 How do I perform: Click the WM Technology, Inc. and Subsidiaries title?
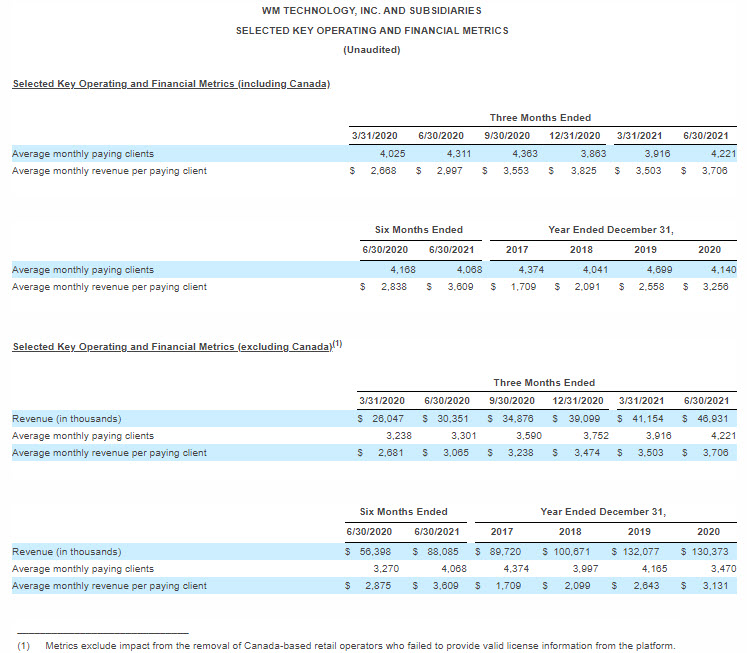coord(372,10)
